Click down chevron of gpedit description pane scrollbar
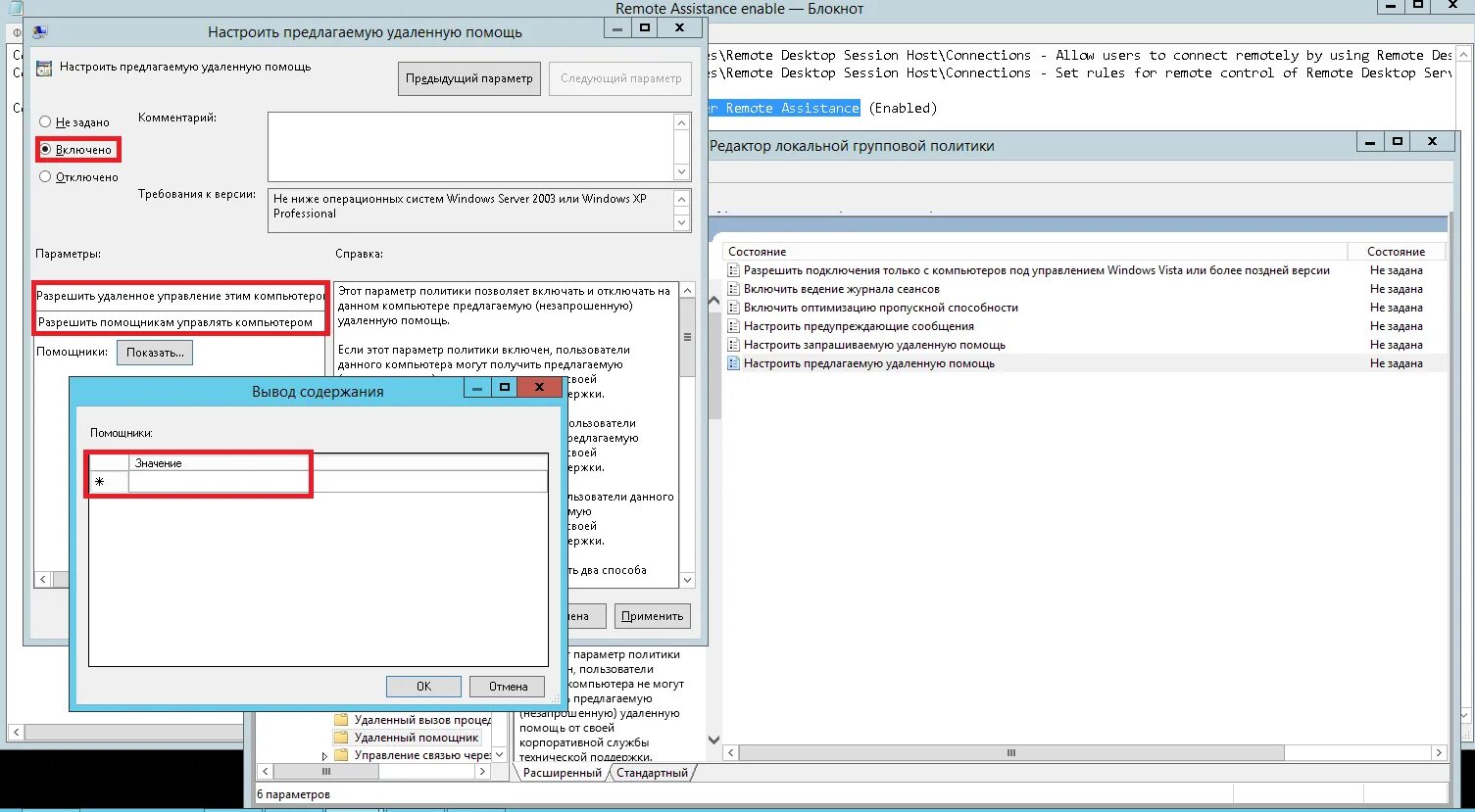 click(713, 740)
